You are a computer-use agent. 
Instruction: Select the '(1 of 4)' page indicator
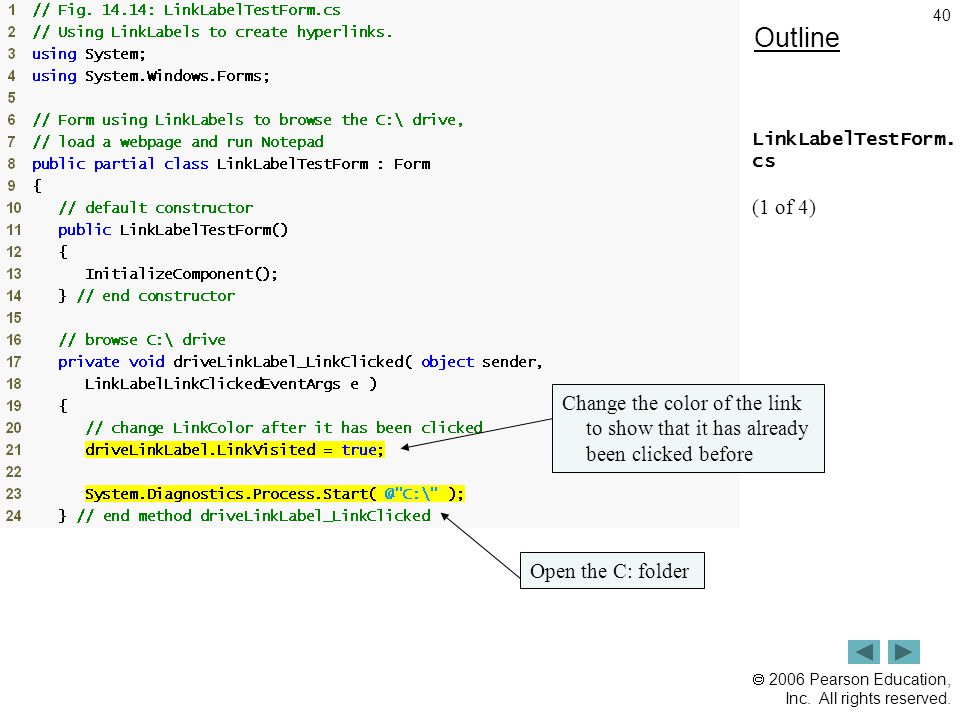click(784, 208)
